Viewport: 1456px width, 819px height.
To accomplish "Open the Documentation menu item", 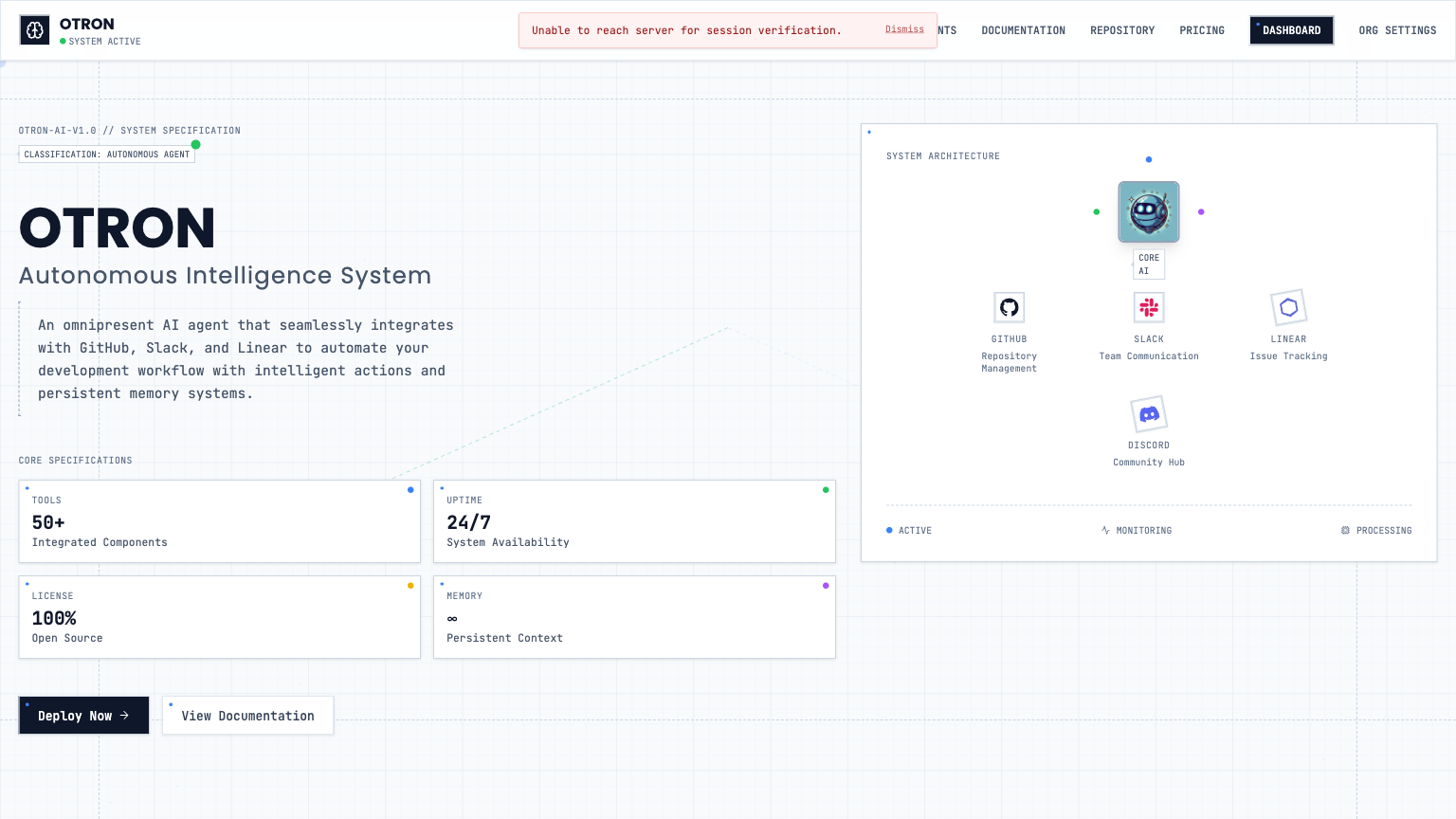I will (x=1023, y=30).
